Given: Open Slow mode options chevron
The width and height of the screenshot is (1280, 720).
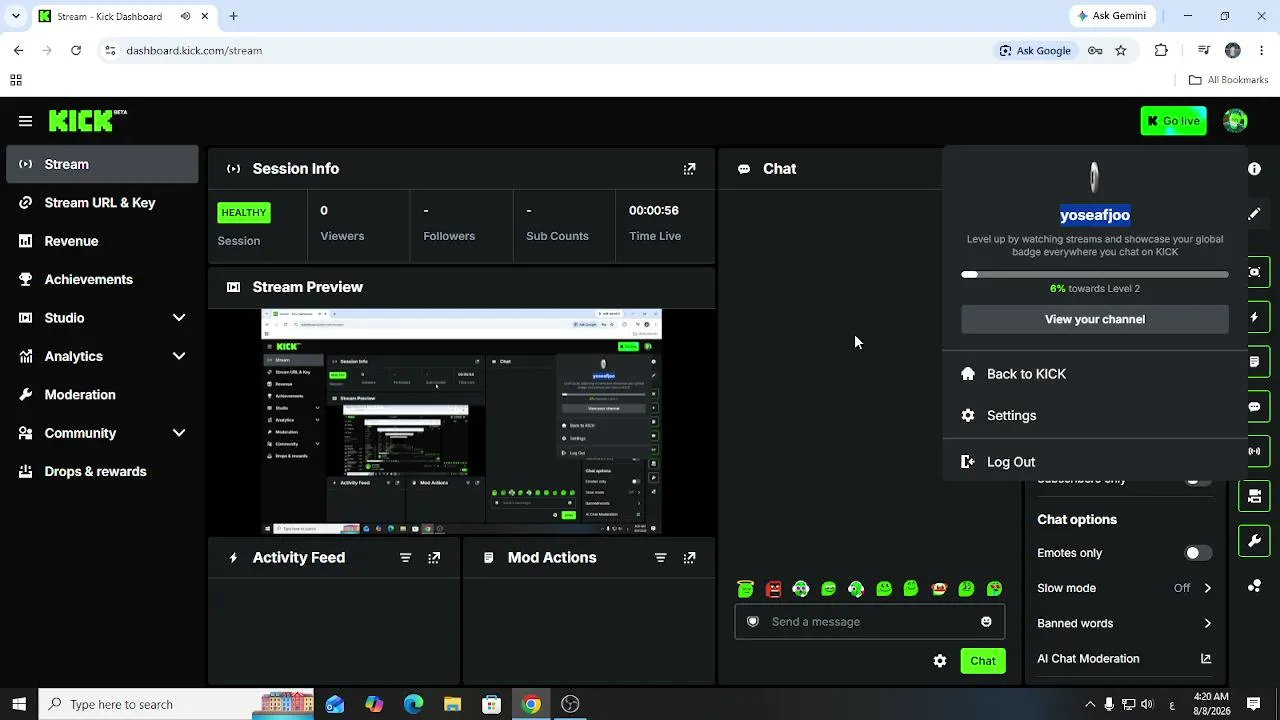Looking at the screenshot, I should coord(1207,588).
